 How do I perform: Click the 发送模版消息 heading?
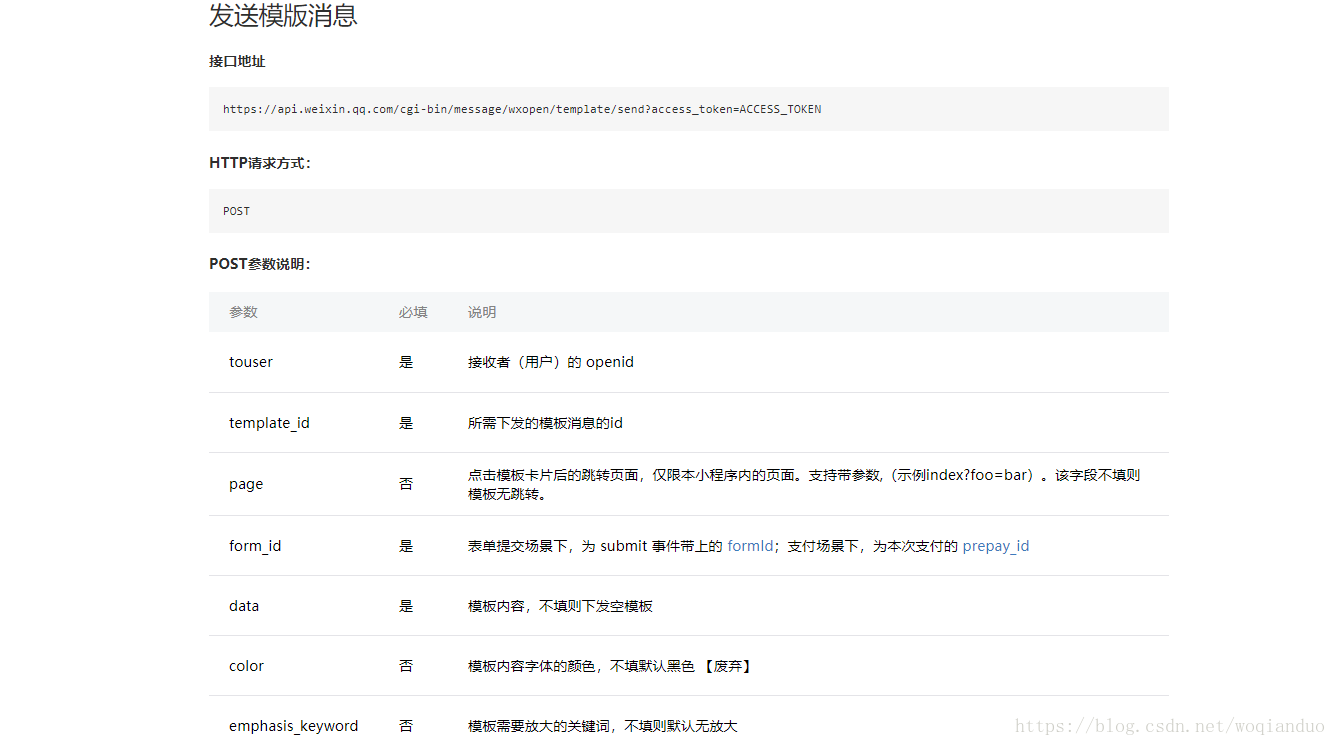[283, 16]
